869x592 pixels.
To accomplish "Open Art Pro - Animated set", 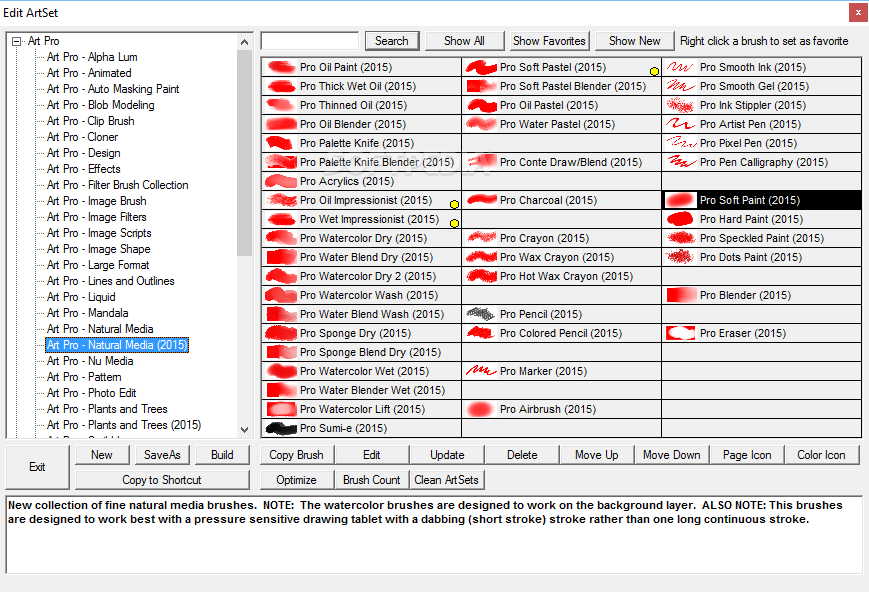I will (x=89, y=73).
